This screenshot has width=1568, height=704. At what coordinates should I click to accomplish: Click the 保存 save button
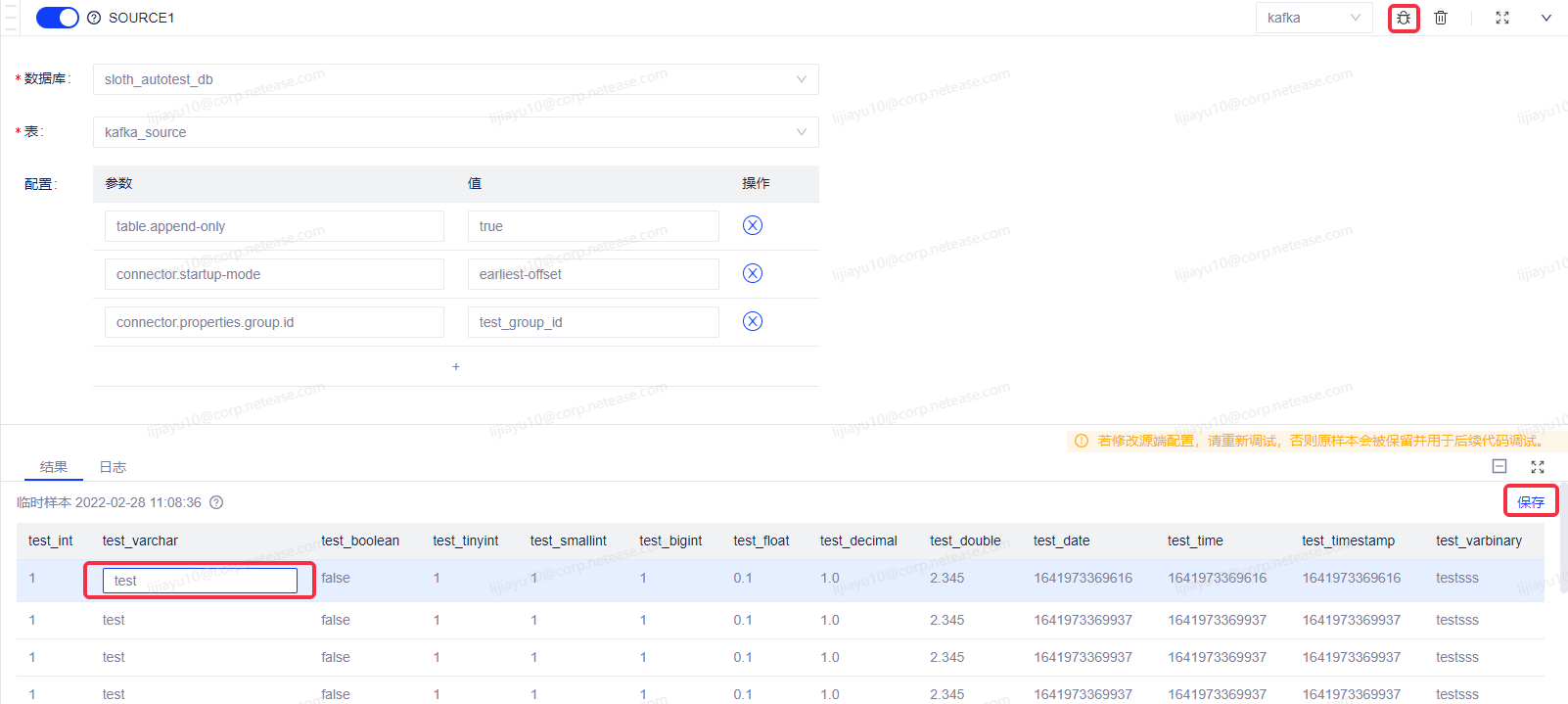pyautogui.click(x=1530, y=502)
